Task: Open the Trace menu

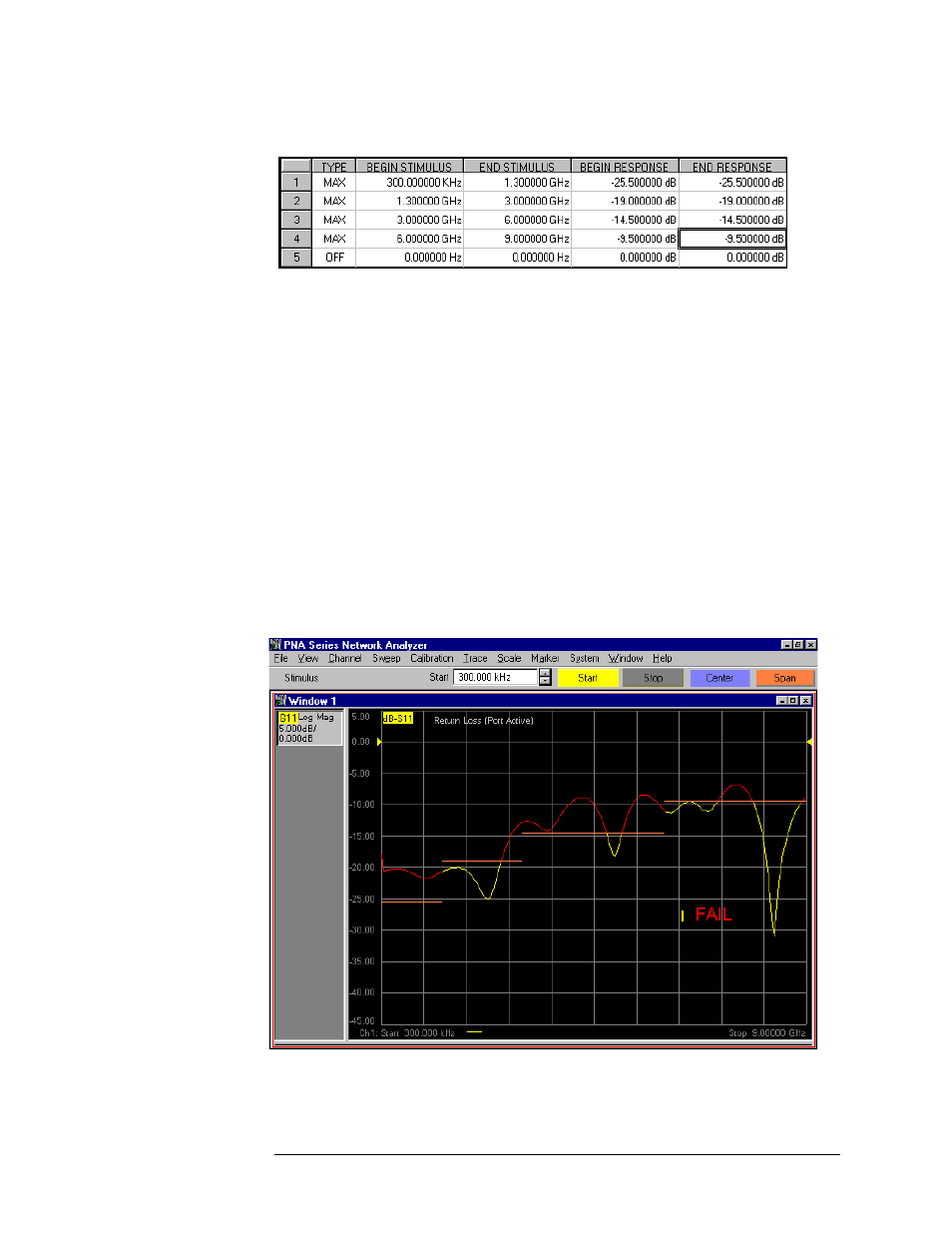Action: (475, 658)
